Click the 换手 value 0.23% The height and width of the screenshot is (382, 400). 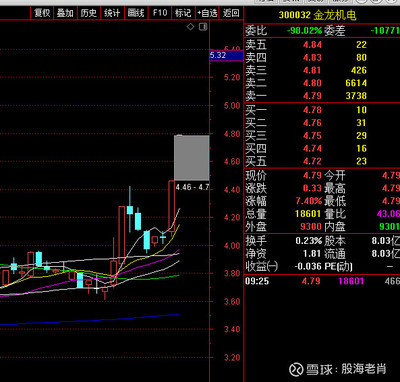(x=309, y=241)
